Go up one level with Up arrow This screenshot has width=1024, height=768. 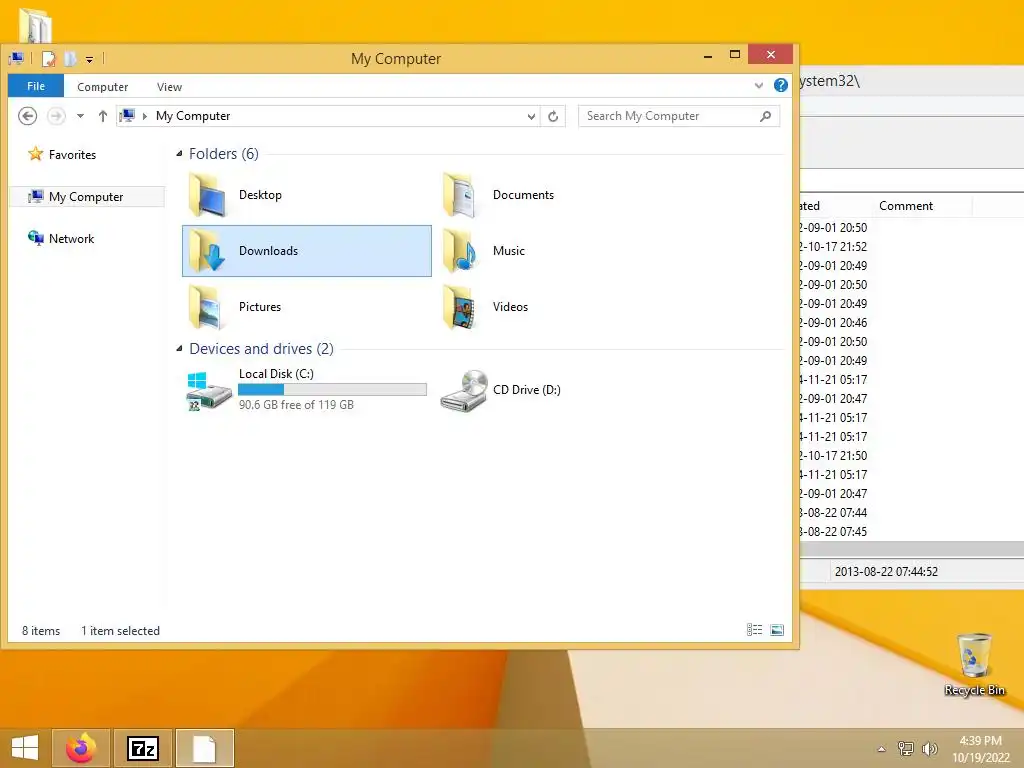(103, 116)
